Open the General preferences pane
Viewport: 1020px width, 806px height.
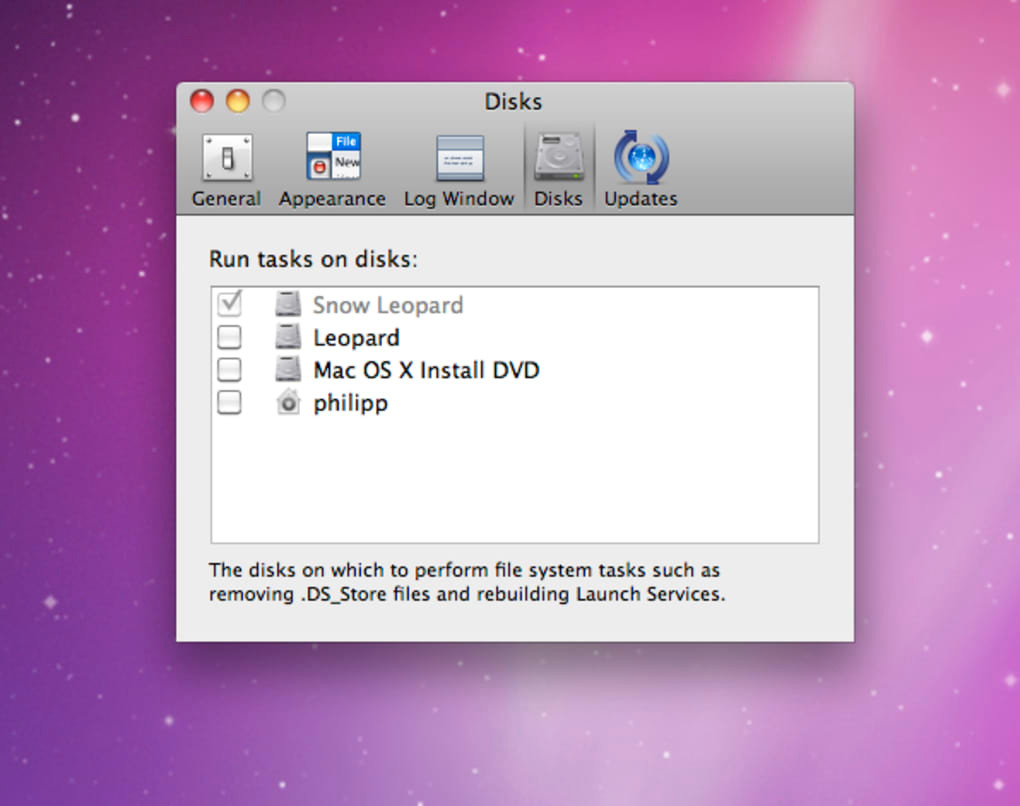[226, 170]
